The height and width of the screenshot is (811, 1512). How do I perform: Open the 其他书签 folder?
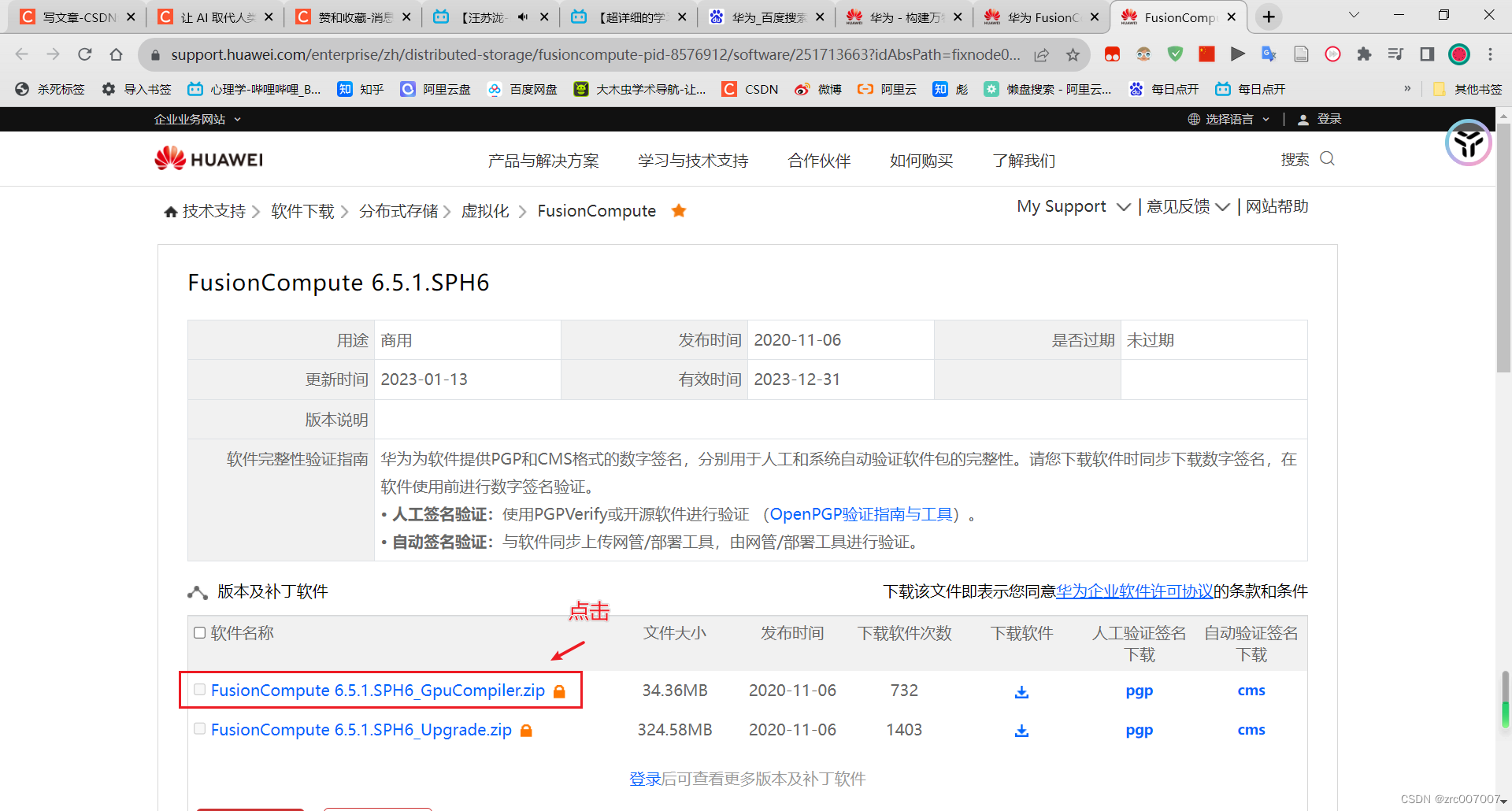(x=1467, y=89)
